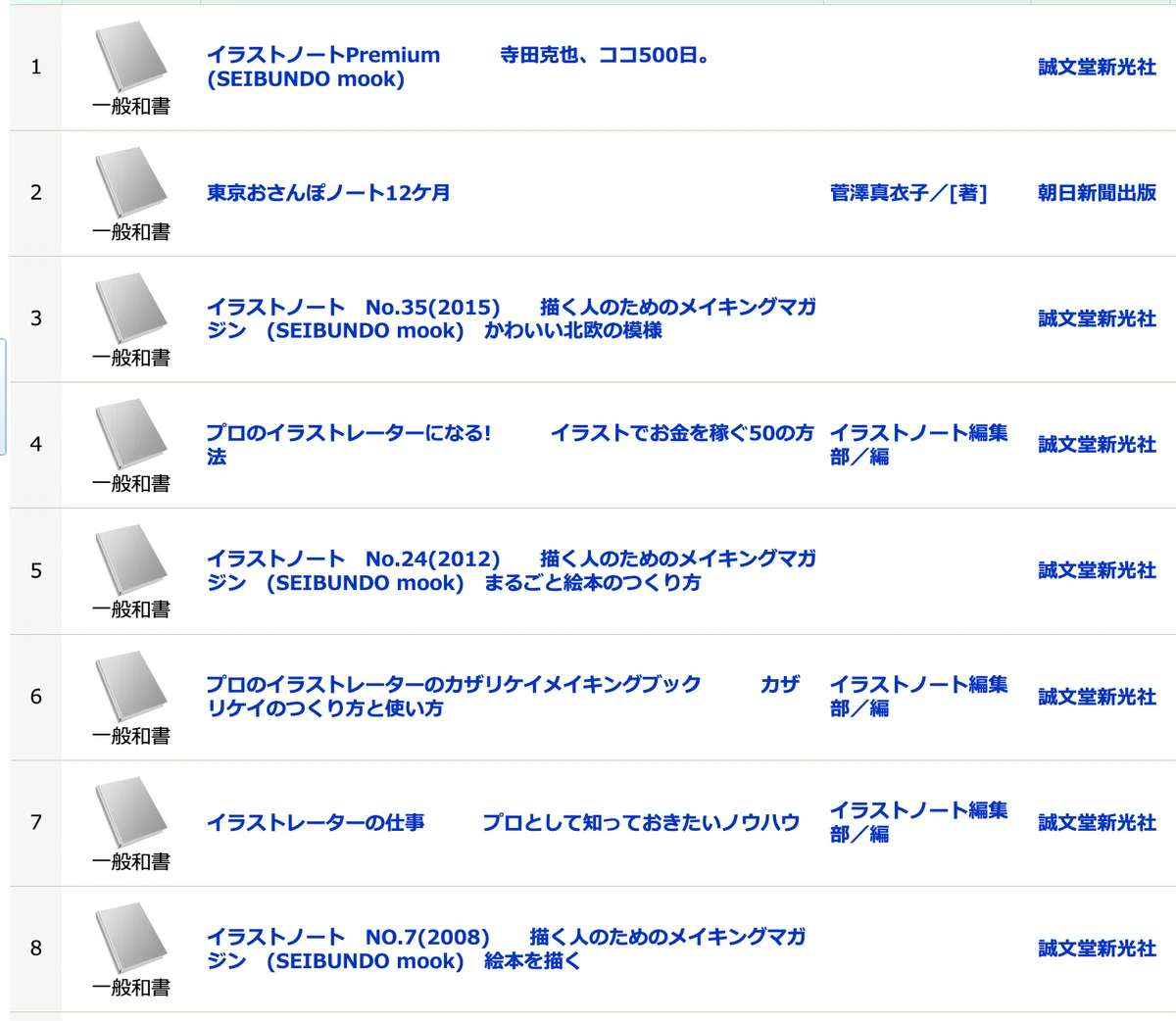The image size is (1176, 1021).
Task: Click the book icon in row 4
Action: (131, 435)
